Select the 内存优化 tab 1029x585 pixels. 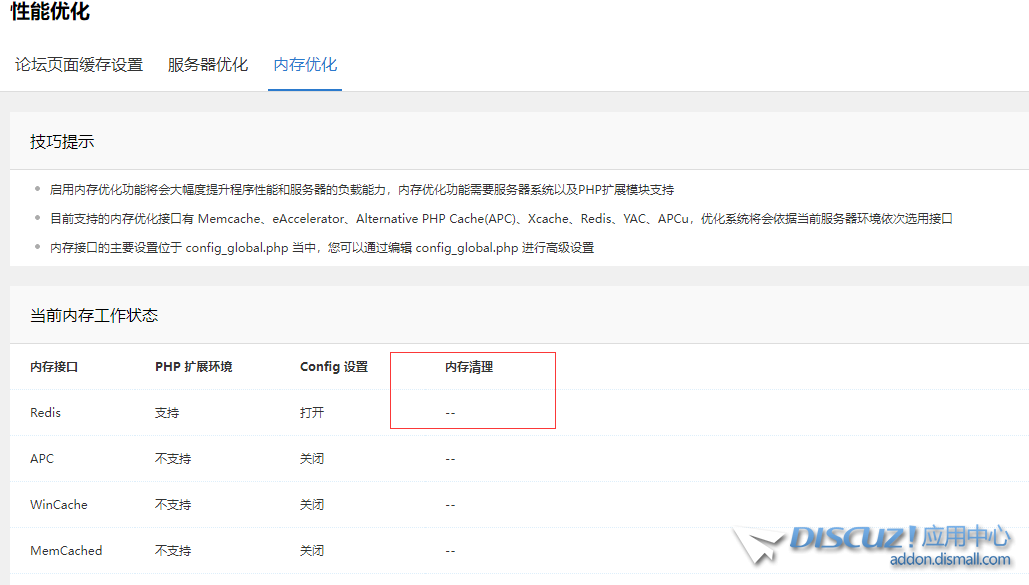click(x=305, y=65)
